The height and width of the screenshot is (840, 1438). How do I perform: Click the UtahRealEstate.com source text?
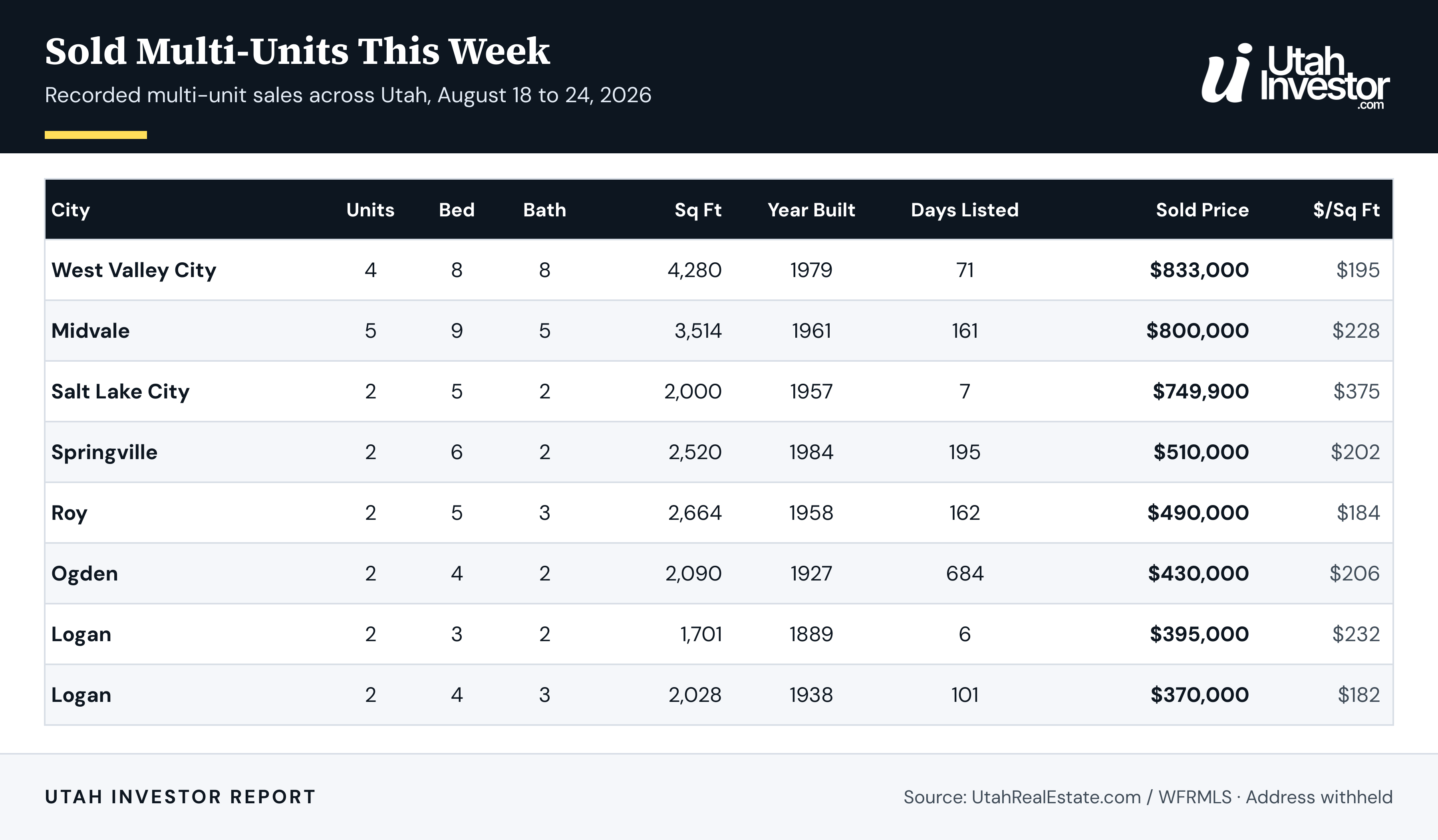[x=1056, y=796]
